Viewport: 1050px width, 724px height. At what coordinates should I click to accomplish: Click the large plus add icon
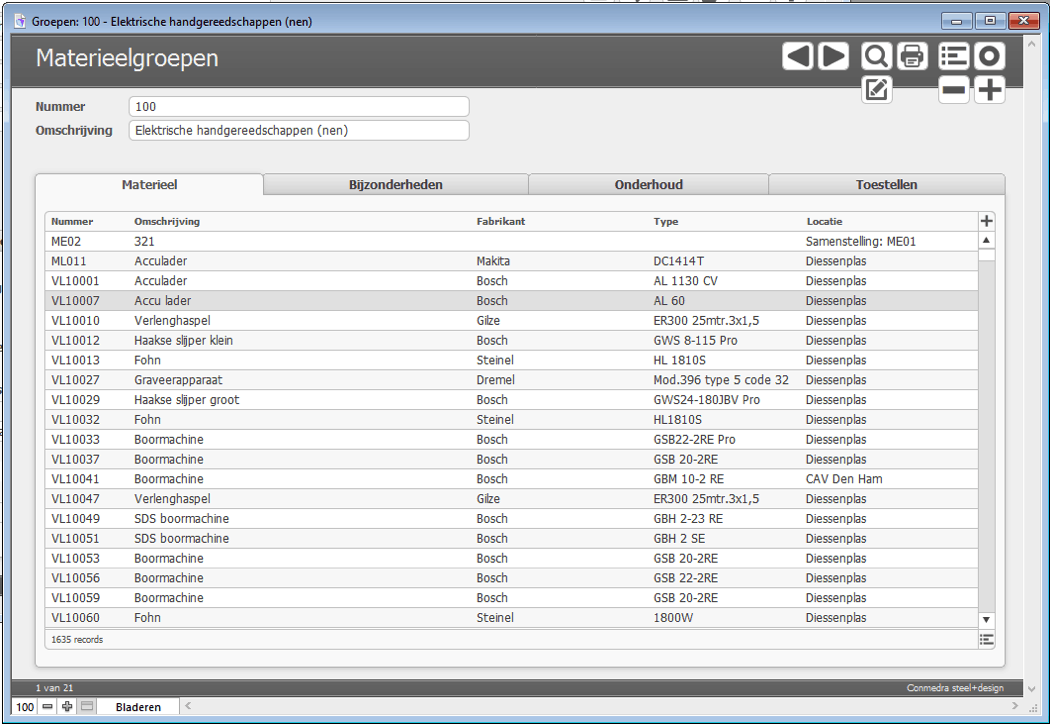click(990, 90)
